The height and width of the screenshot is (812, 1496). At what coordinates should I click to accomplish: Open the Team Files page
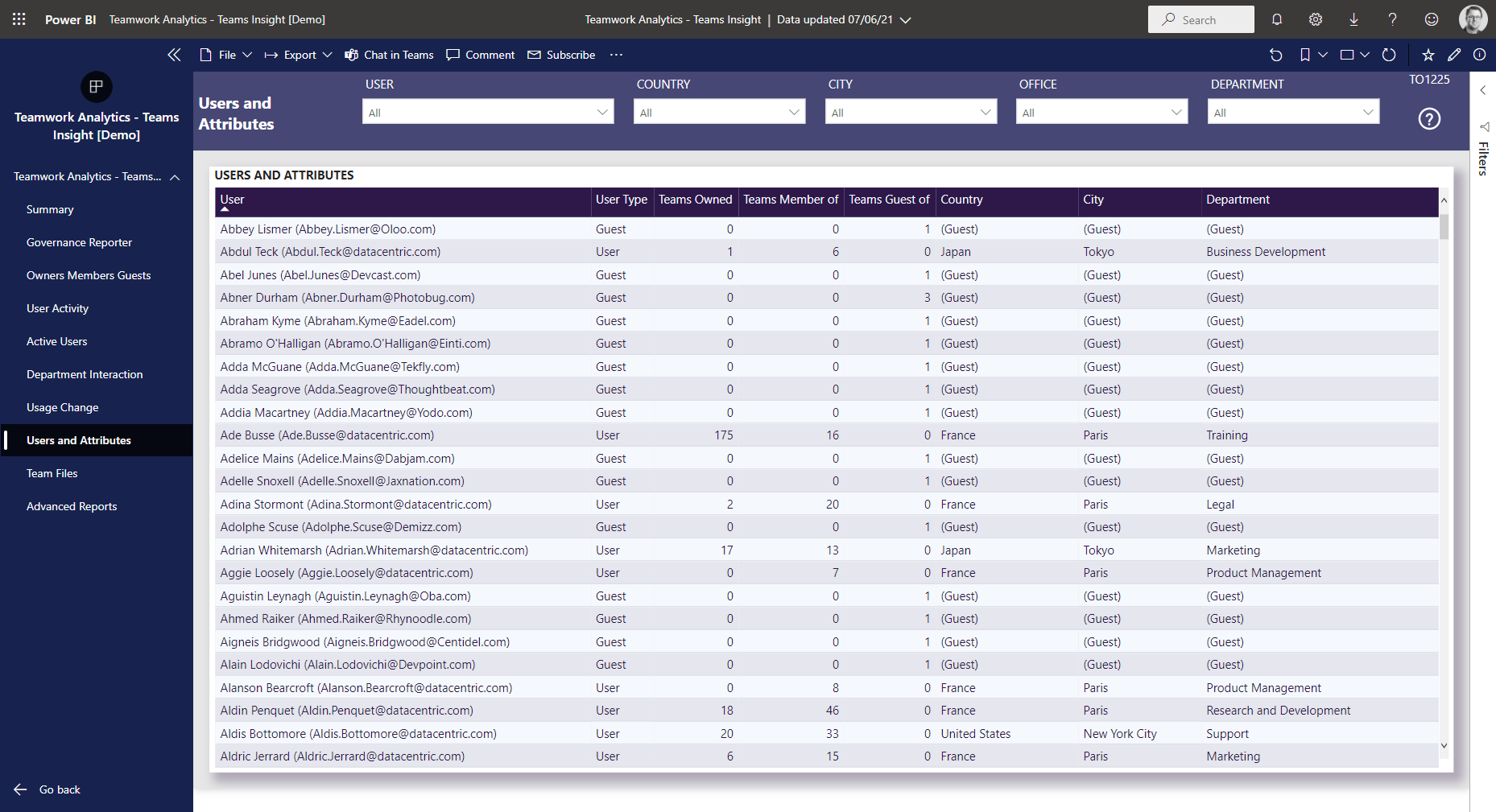click(52, 473)
